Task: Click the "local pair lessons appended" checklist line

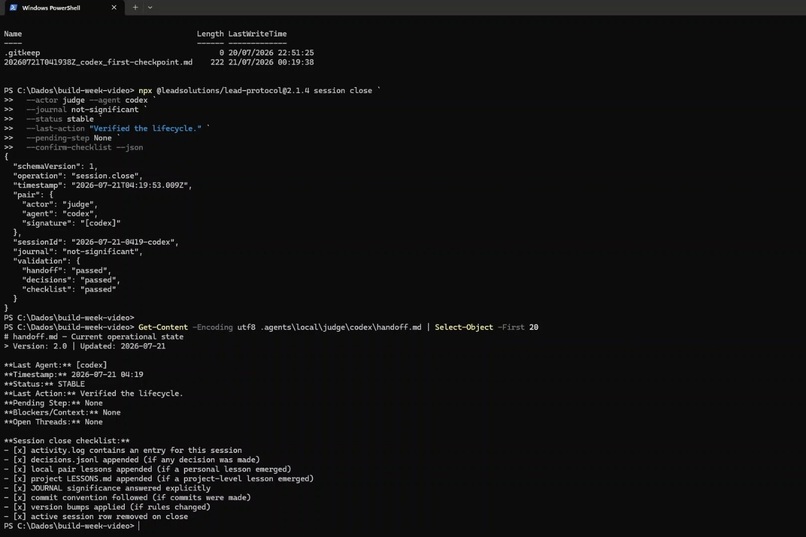Action: pos(148,469)
